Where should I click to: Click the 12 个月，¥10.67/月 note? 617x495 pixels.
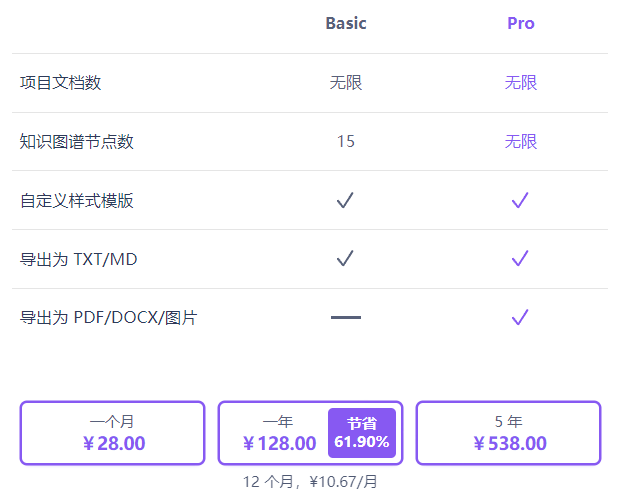coord(310,482)
